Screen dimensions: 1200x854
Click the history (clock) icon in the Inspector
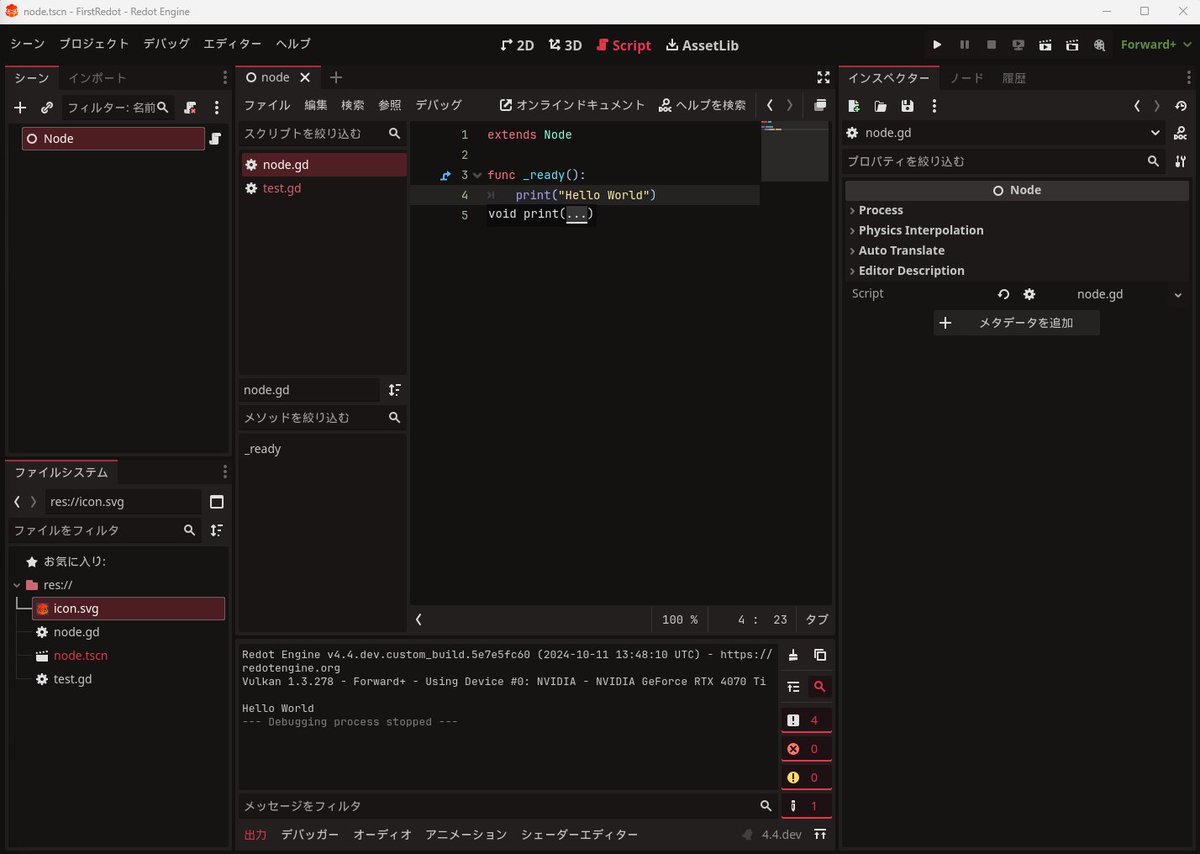point(1180,105)
